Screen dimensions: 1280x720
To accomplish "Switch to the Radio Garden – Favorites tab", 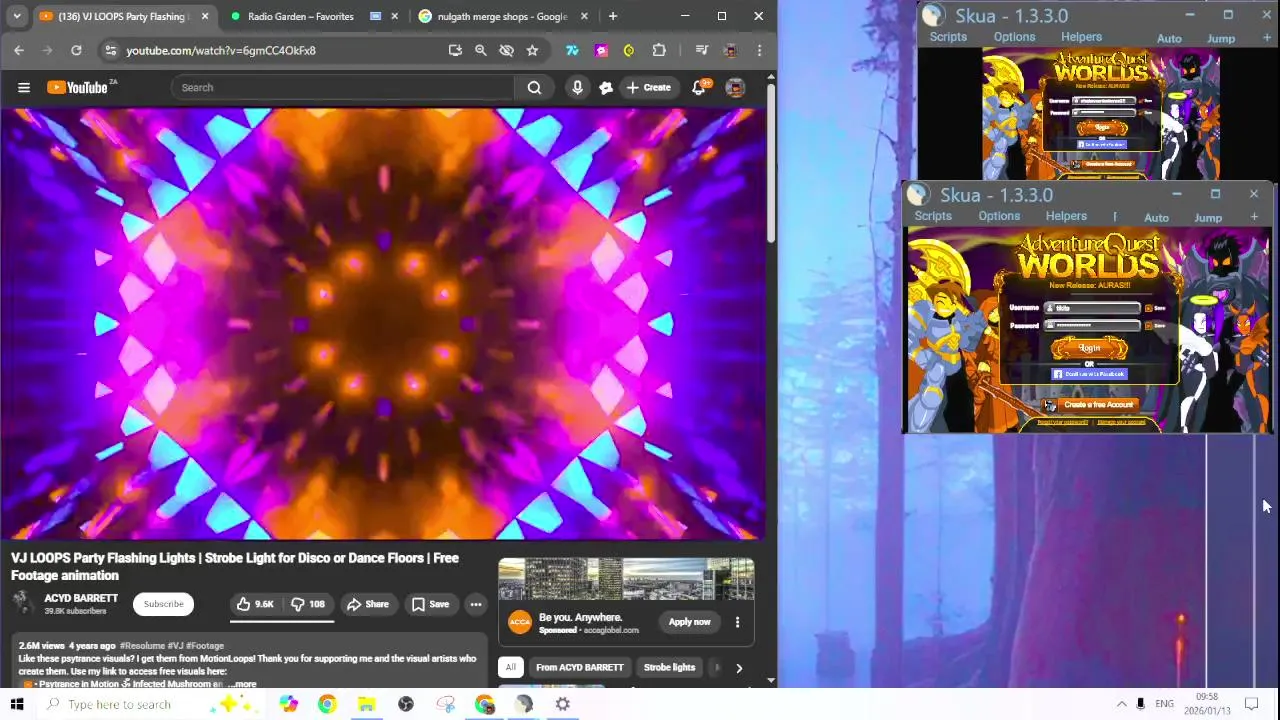I will tap(300, 16).
